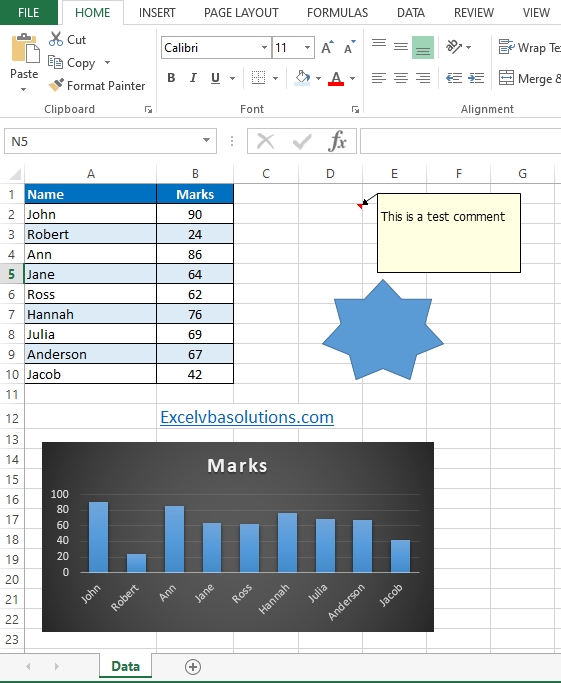Switch to the PAGE LAYOUT tab
The height and width of the screenshot is (683, 561).
(x=241, y=13)
